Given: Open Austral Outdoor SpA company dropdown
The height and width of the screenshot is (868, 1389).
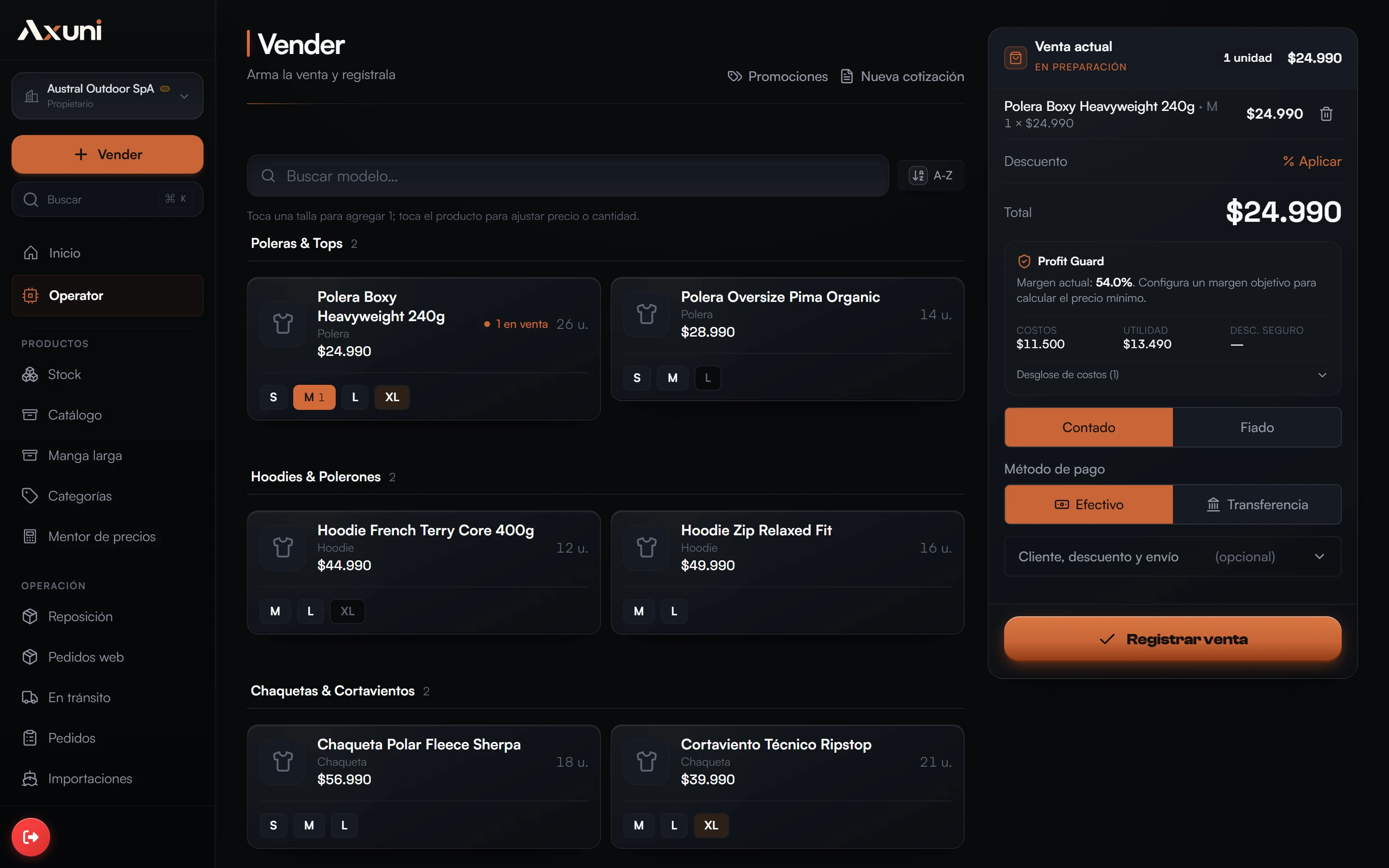Looking at the screenshot, I should pyautogui.click(x=108, y=96).
